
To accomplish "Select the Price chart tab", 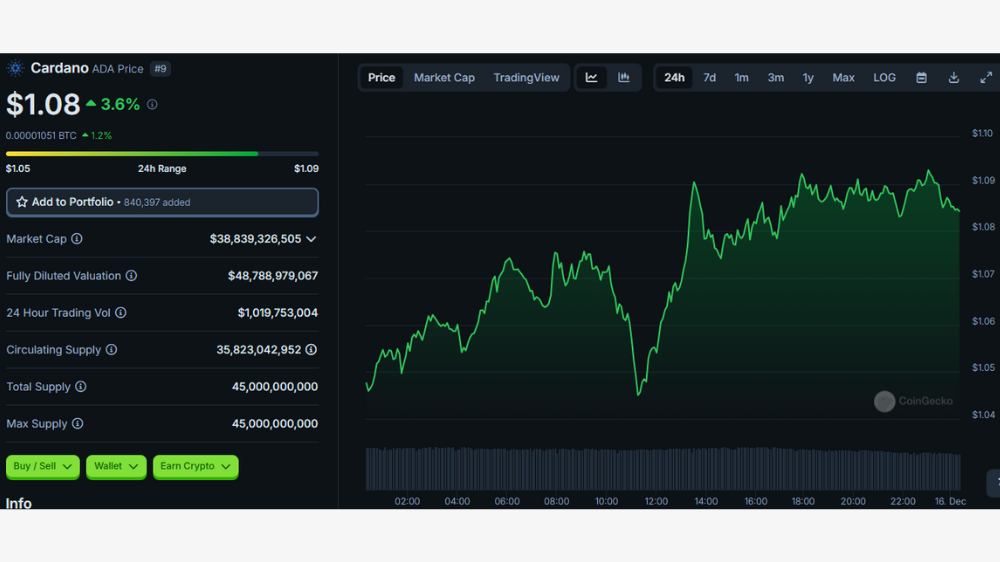I will (x=381, y=78).
